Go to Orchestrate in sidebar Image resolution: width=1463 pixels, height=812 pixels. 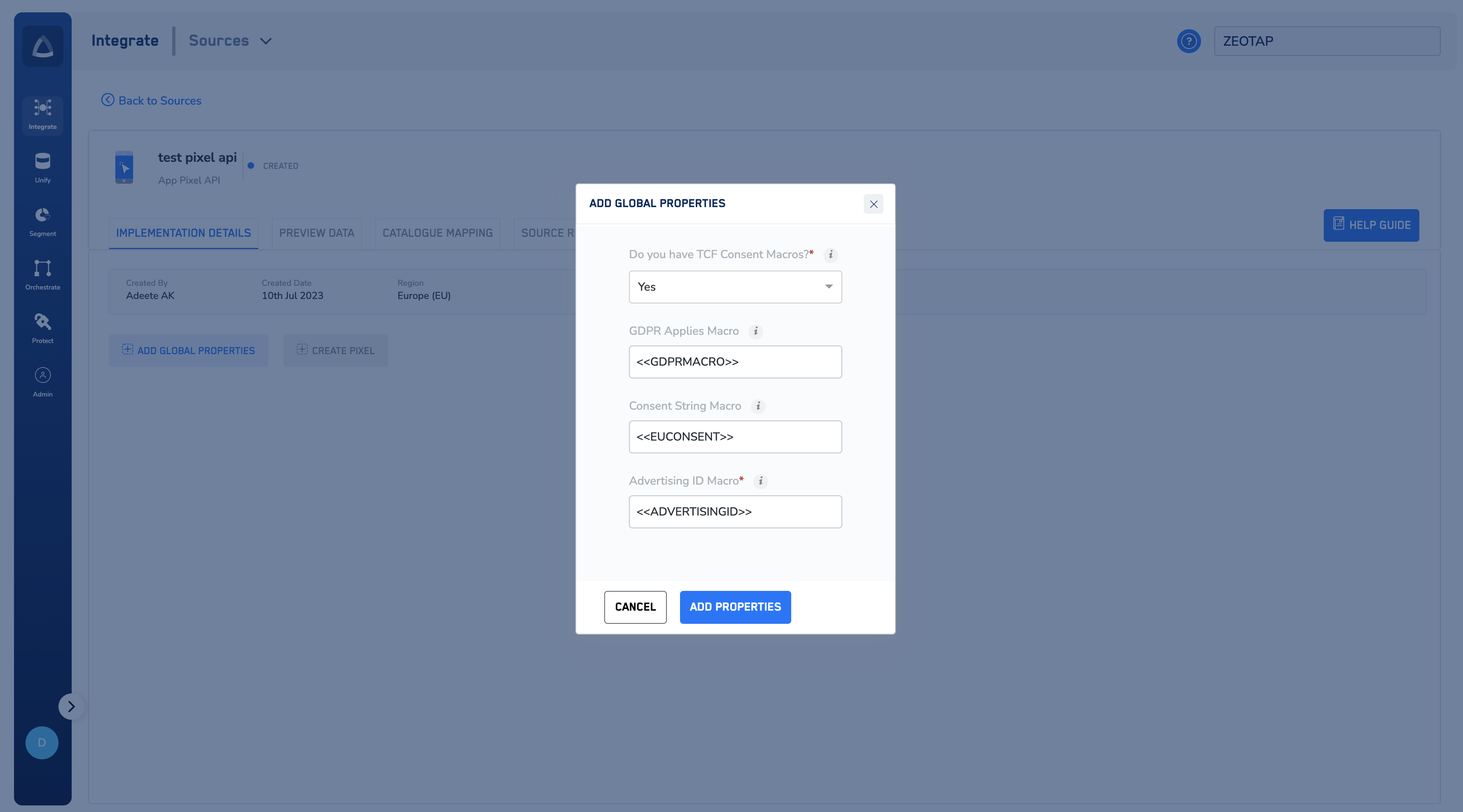[42, 274]
